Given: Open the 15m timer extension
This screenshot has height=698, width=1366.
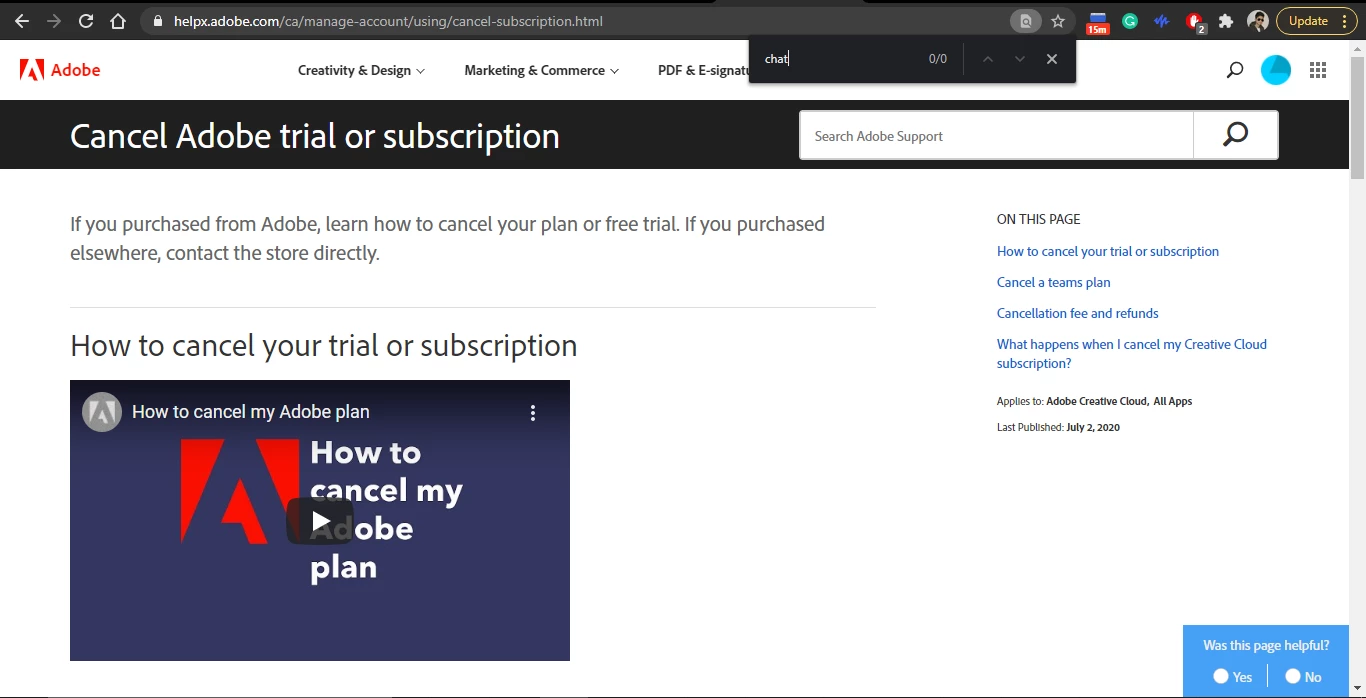Looking at the screenshot, I should (x=1097, y=22).
